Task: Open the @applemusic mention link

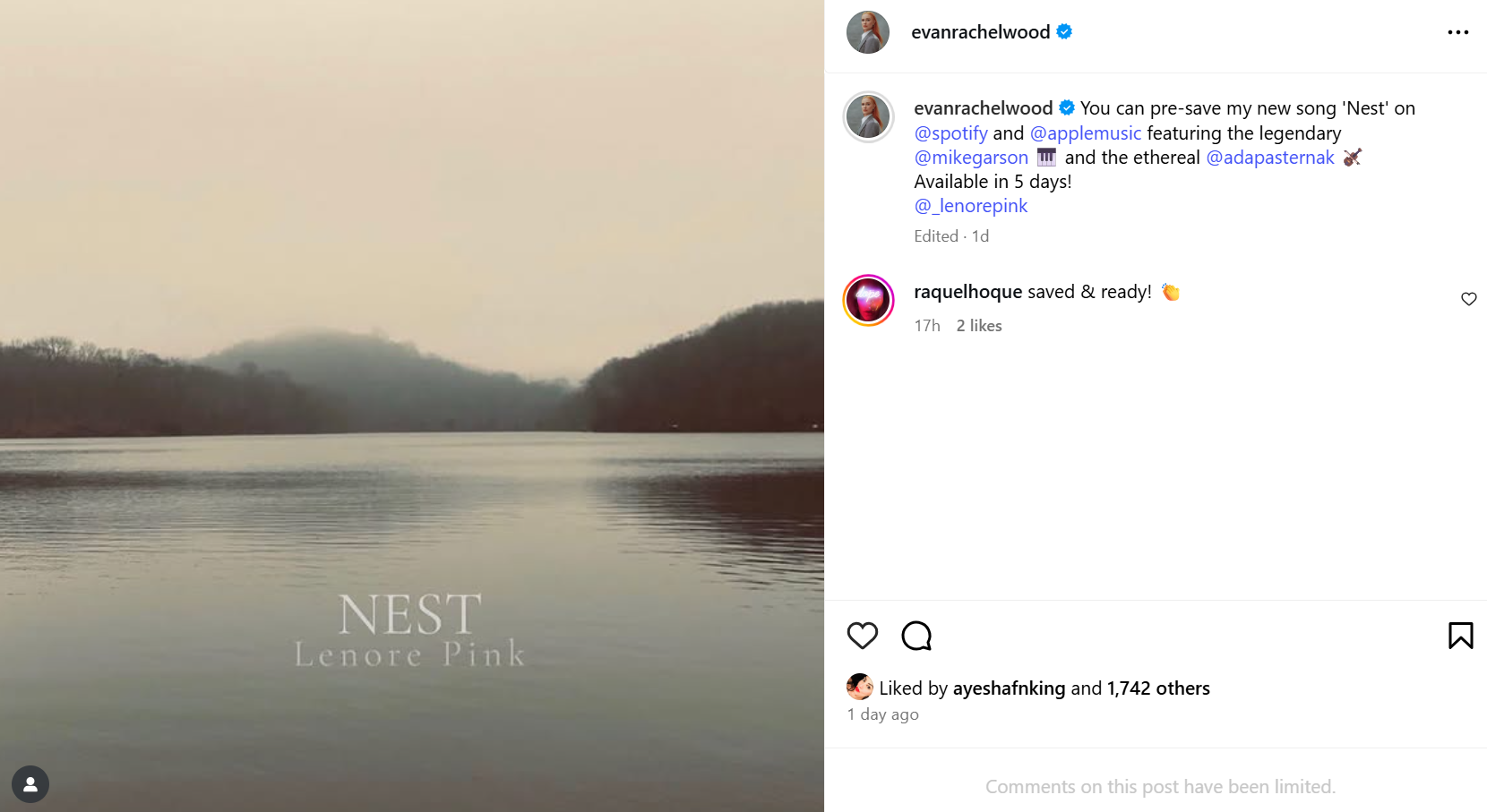Action: pos(1085,133)
